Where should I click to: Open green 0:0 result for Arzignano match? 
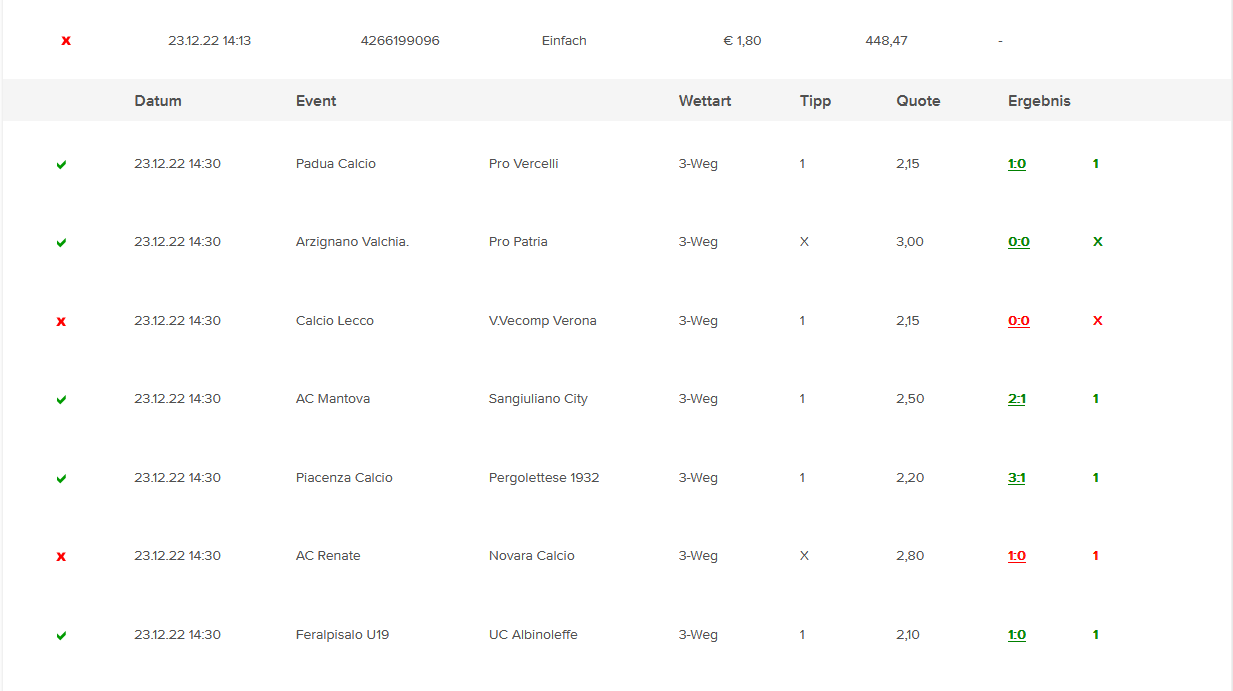click(x=1019, y=242)
